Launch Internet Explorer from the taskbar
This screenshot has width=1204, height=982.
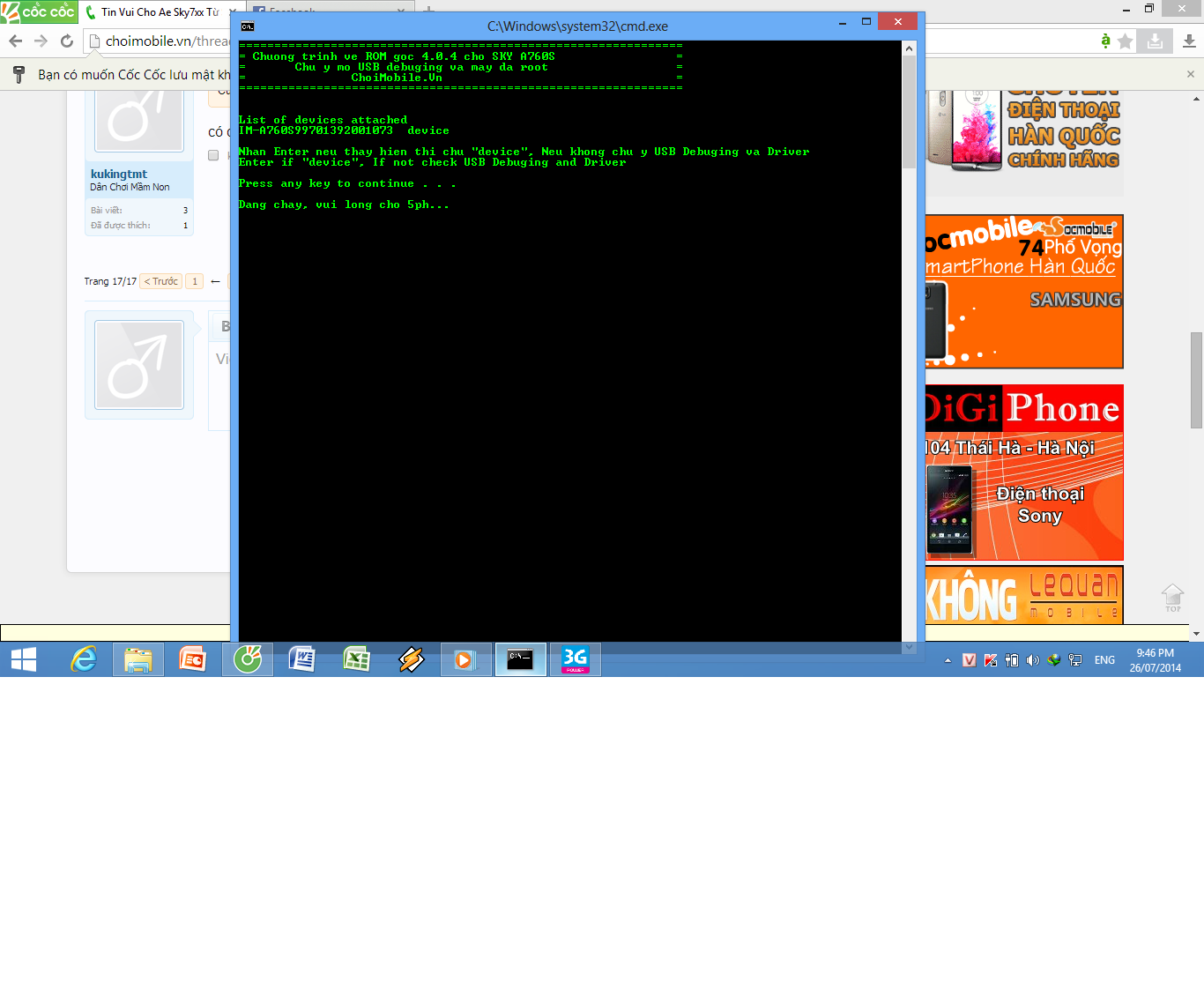click(x=84, y=659)
